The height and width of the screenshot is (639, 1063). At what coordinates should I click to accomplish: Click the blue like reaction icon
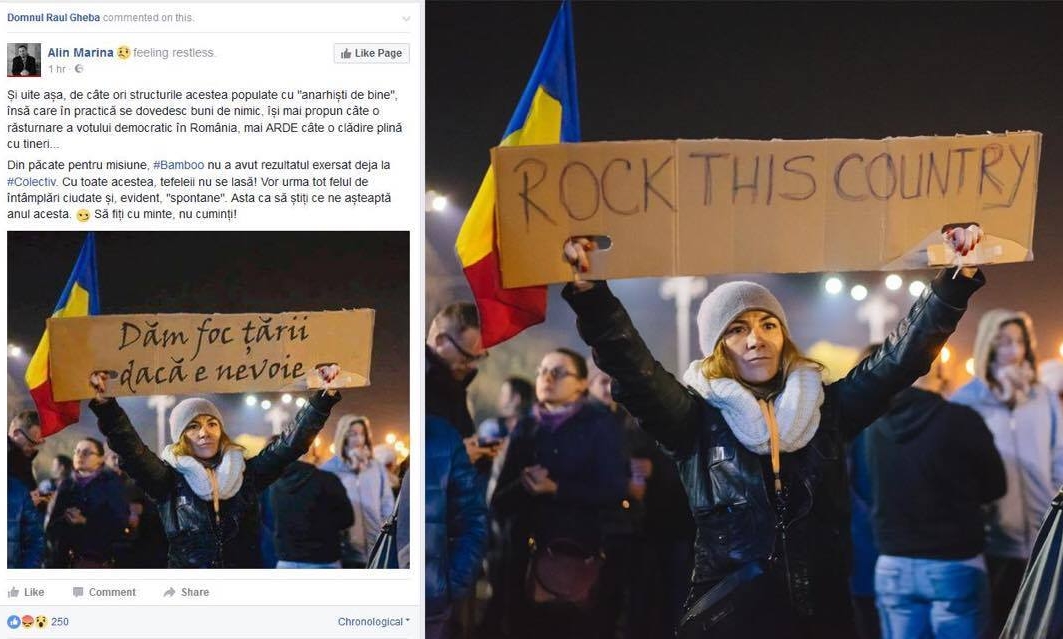14,621
